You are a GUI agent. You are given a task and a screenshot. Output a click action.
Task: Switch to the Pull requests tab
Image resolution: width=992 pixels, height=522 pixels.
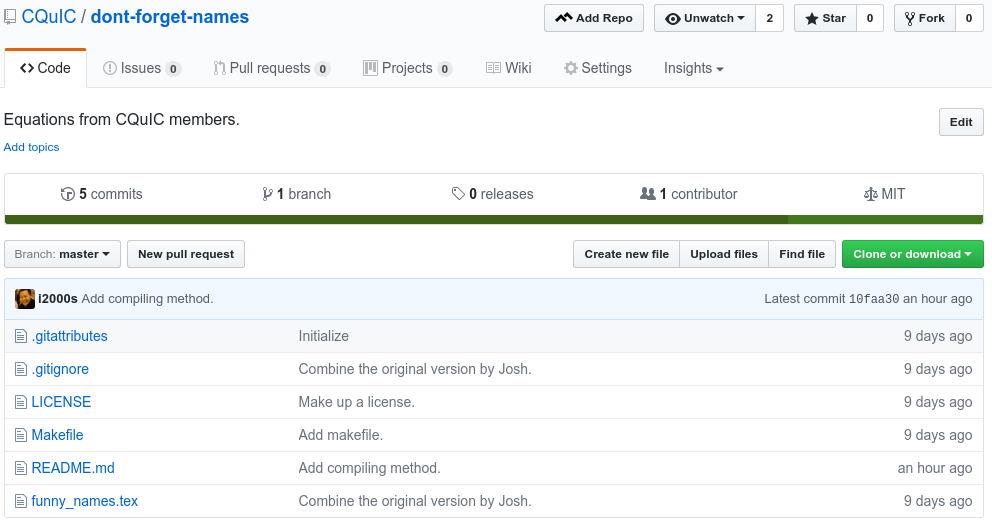tap(272, 68)
